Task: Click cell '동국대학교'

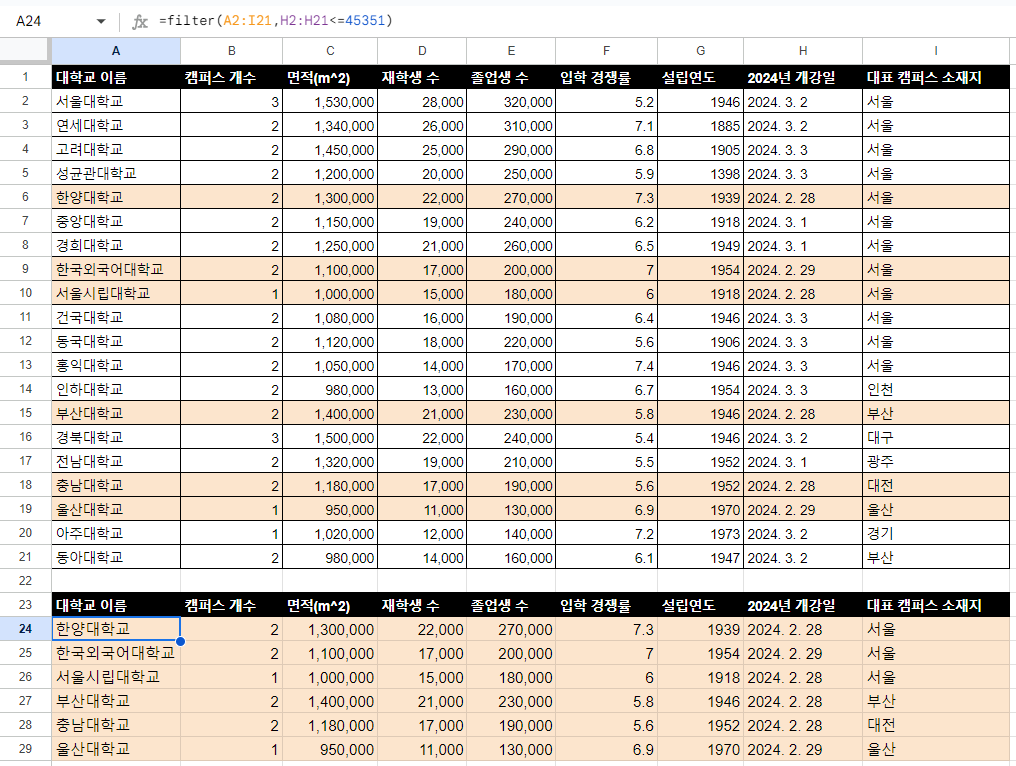Action: click(116, 342)
